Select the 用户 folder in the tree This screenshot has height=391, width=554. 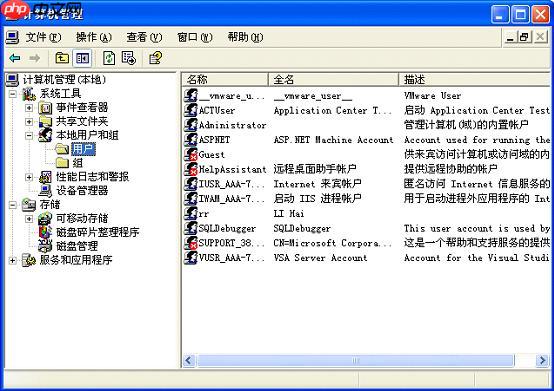[x=83, y=149]
